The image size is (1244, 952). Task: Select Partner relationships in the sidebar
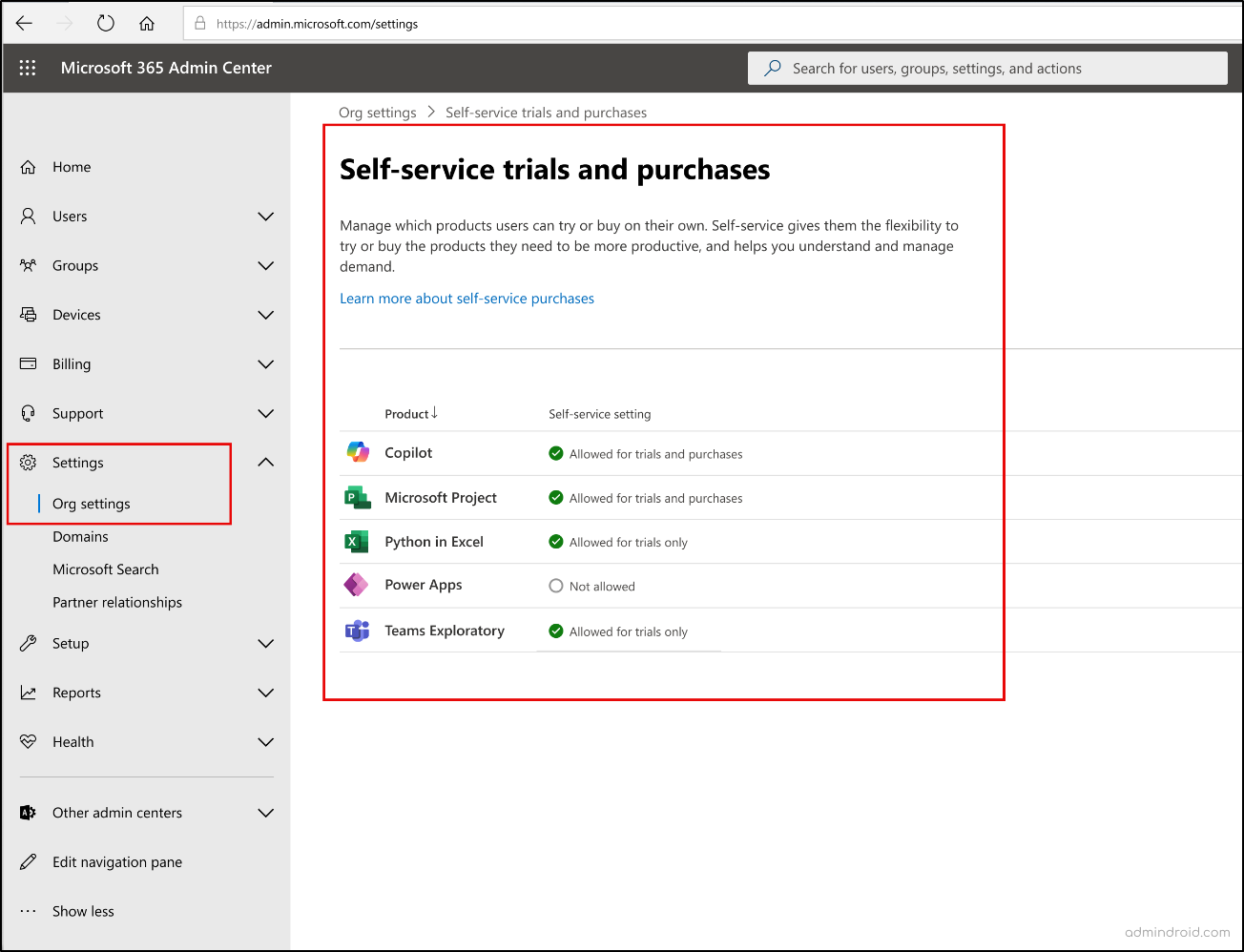coord(117,602)
